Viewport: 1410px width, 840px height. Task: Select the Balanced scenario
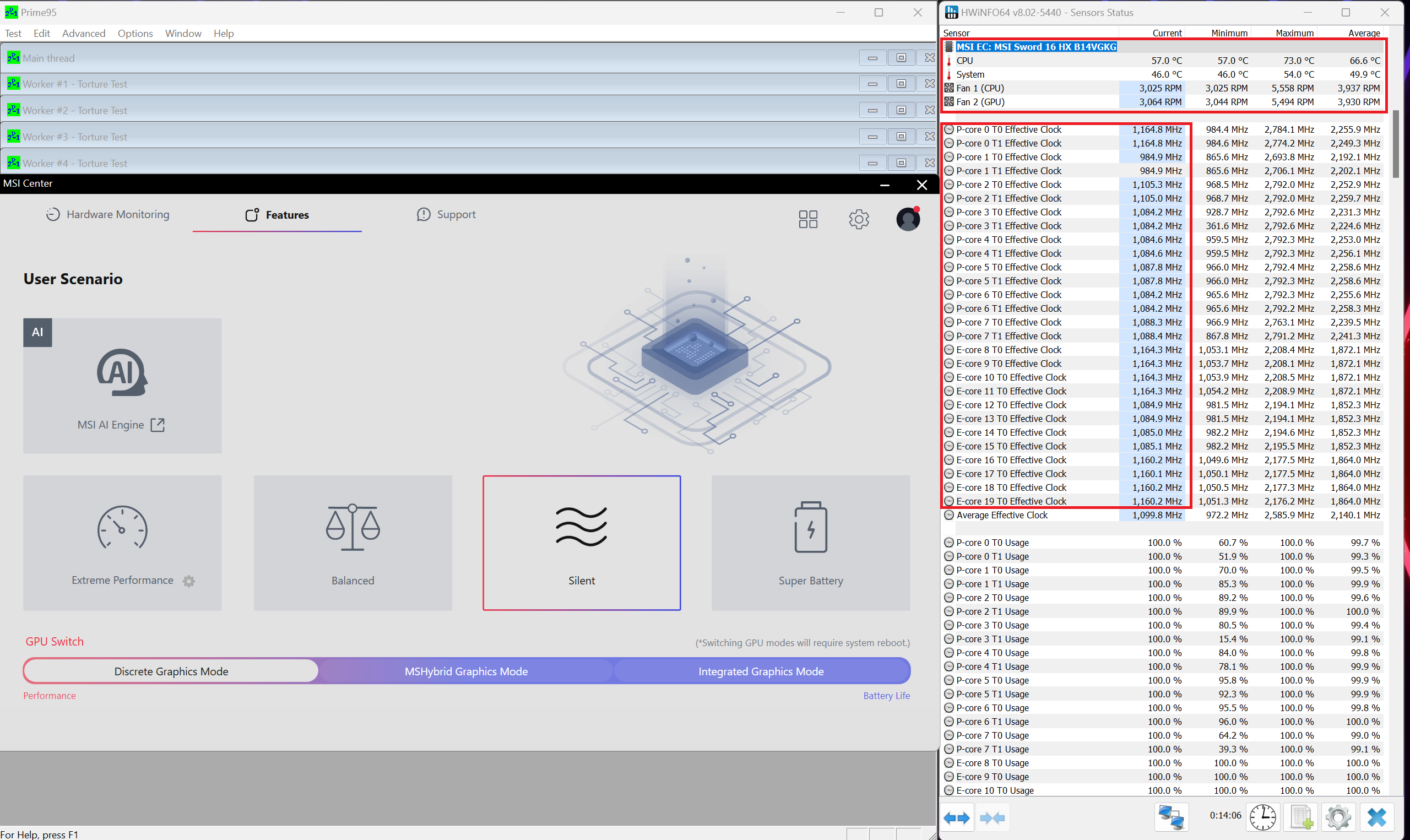[x=352, y=543]
